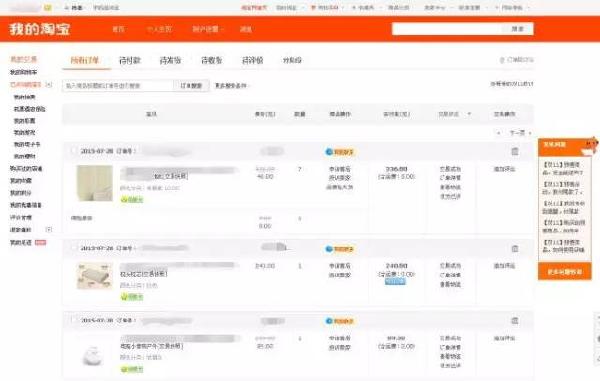Switch to the 待评价 tab
The image size is (600, 381).
(253, 60)
